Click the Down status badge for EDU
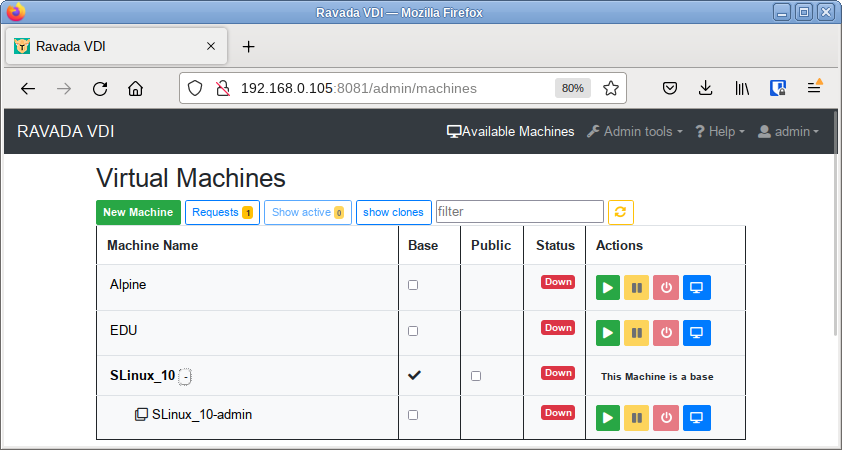Viewport: 842px width, 450px height. [x=558, y=328]
